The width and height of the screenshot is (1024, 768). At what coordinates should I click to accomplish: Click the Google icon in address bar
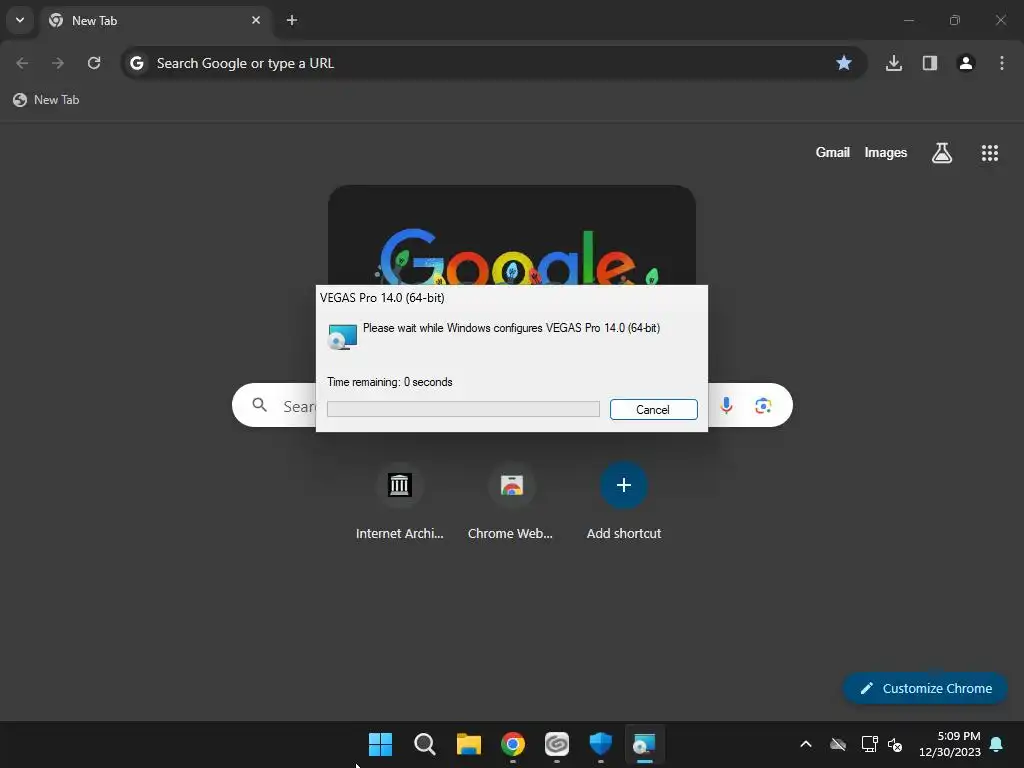coord(136,63)
